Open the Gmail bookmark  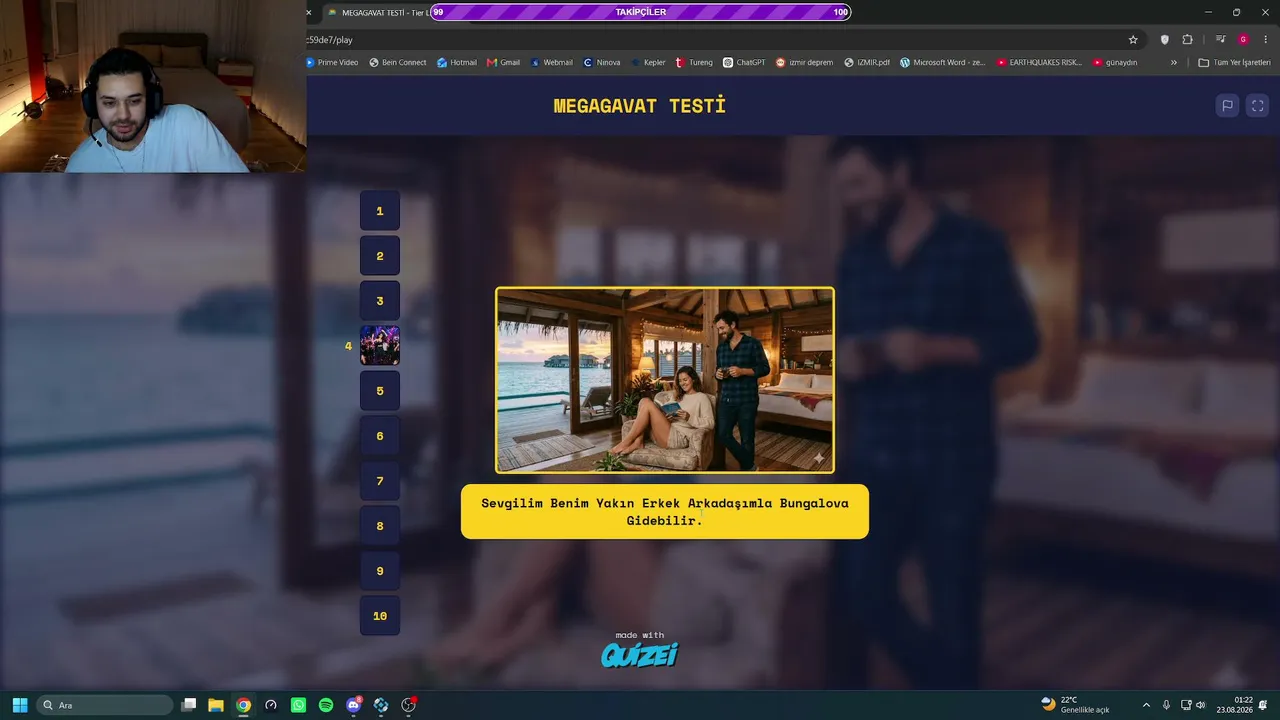click(504, 62)
